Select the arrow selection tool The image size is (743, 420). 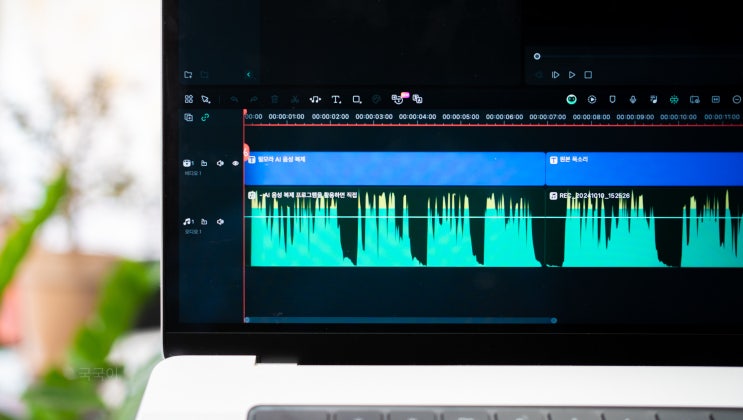click(206, 99)
